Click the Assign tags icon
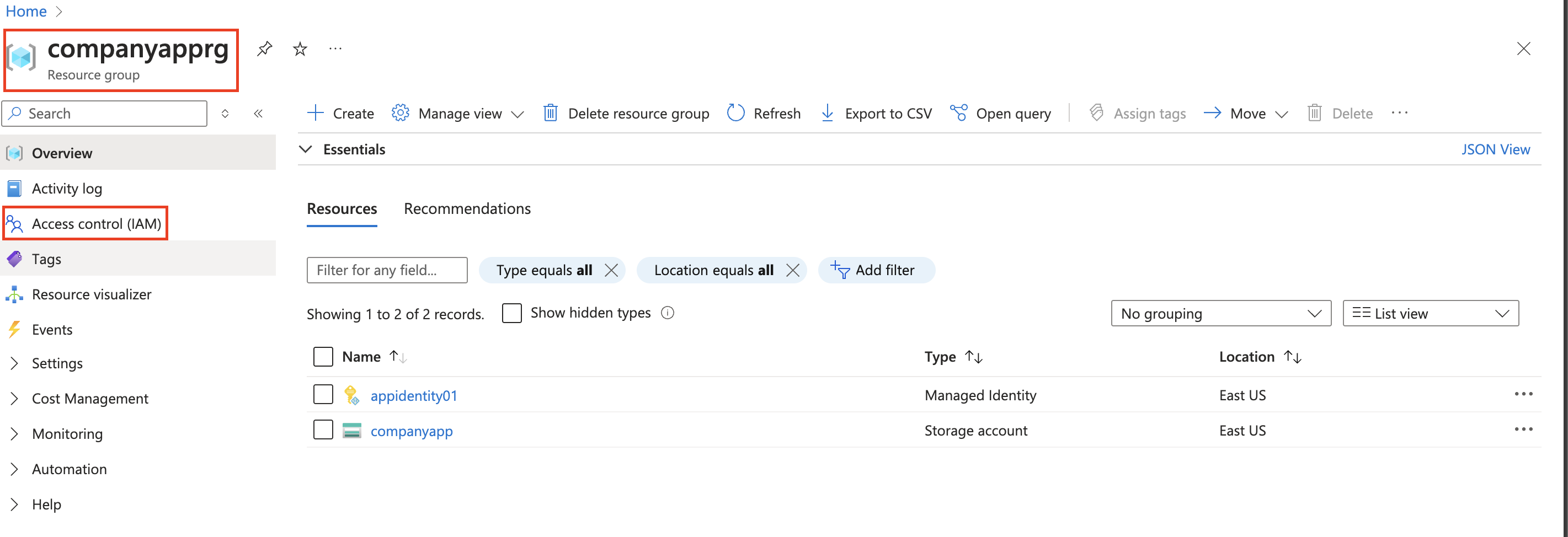 1096,113
